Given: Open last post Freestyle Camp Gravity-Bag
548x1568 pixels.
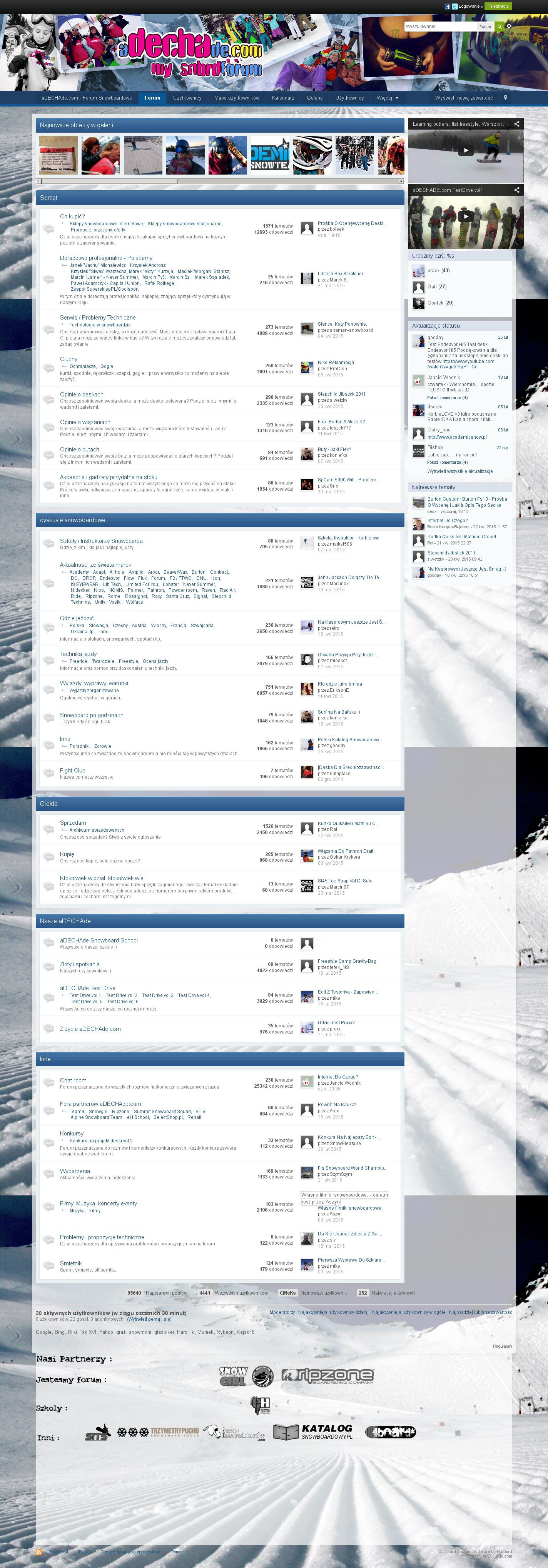Looking at the screenshot, I should coord(347,962).
